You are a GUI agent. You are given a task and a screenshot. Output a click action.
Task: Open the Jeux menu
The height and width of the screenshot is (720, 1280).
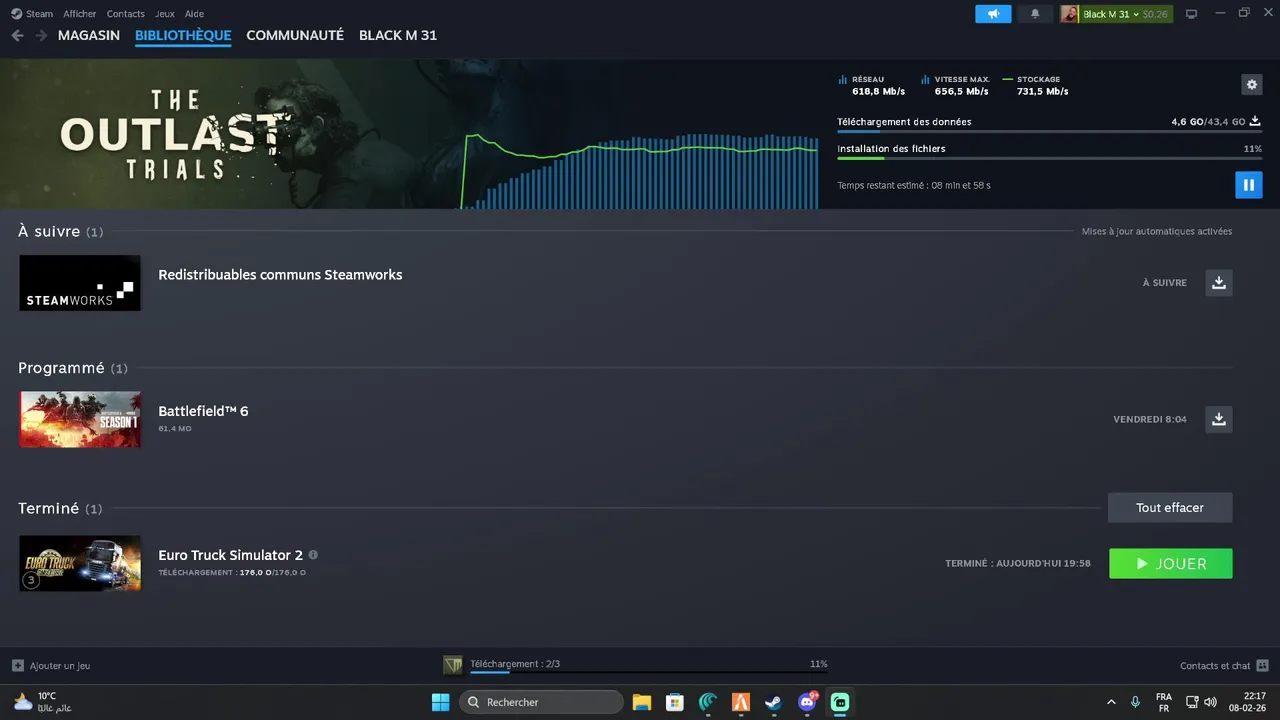[165, 14]
